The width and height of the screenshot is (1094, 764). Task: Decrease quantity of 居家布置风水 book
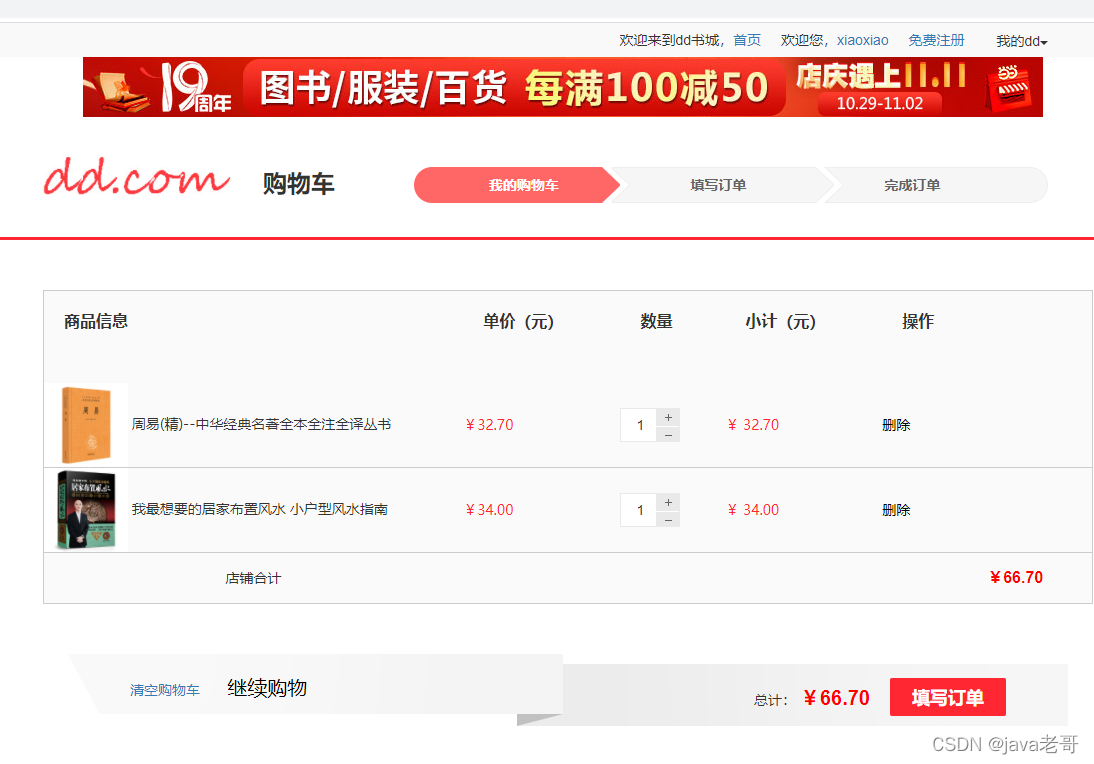coord(668,518)
